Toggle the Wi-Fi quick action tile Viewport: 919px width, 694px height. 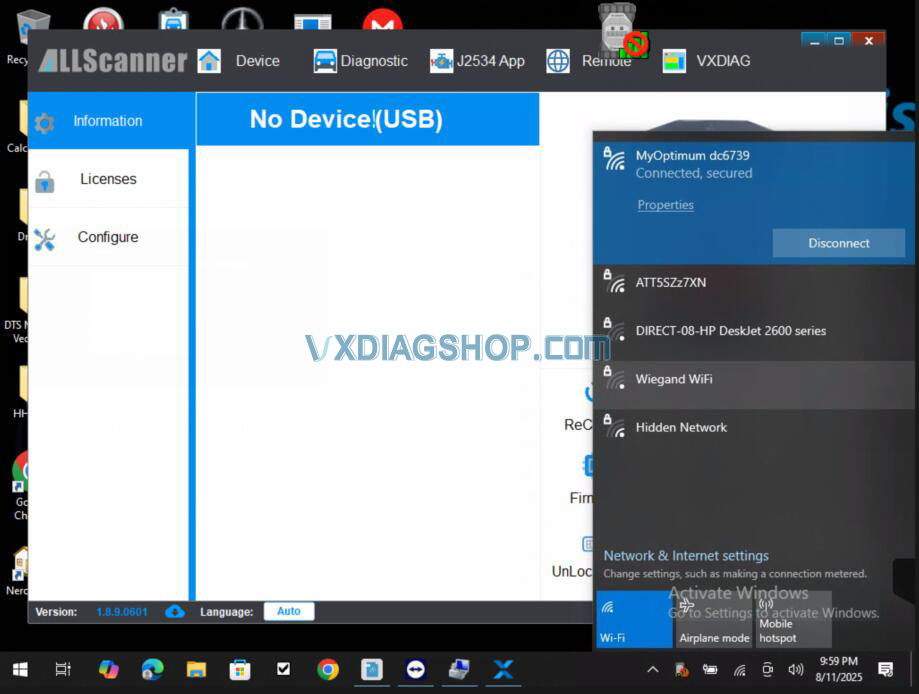pos(634,619)
